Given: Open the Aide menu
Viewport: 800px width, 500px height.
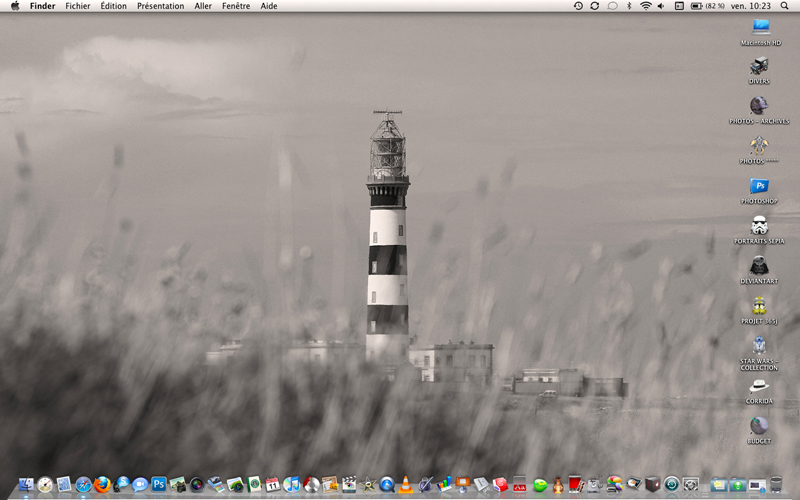Looking at the screenshot, I should pyautogui.click(x=269, y=6).
